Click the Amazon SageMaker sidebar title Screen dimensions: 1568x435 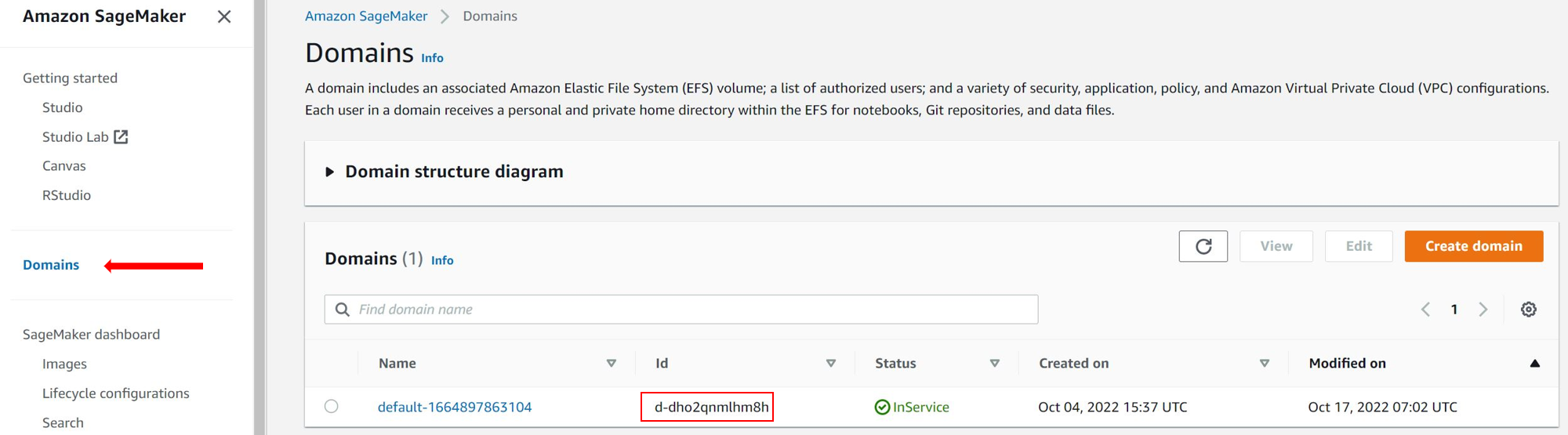(104, 16)
